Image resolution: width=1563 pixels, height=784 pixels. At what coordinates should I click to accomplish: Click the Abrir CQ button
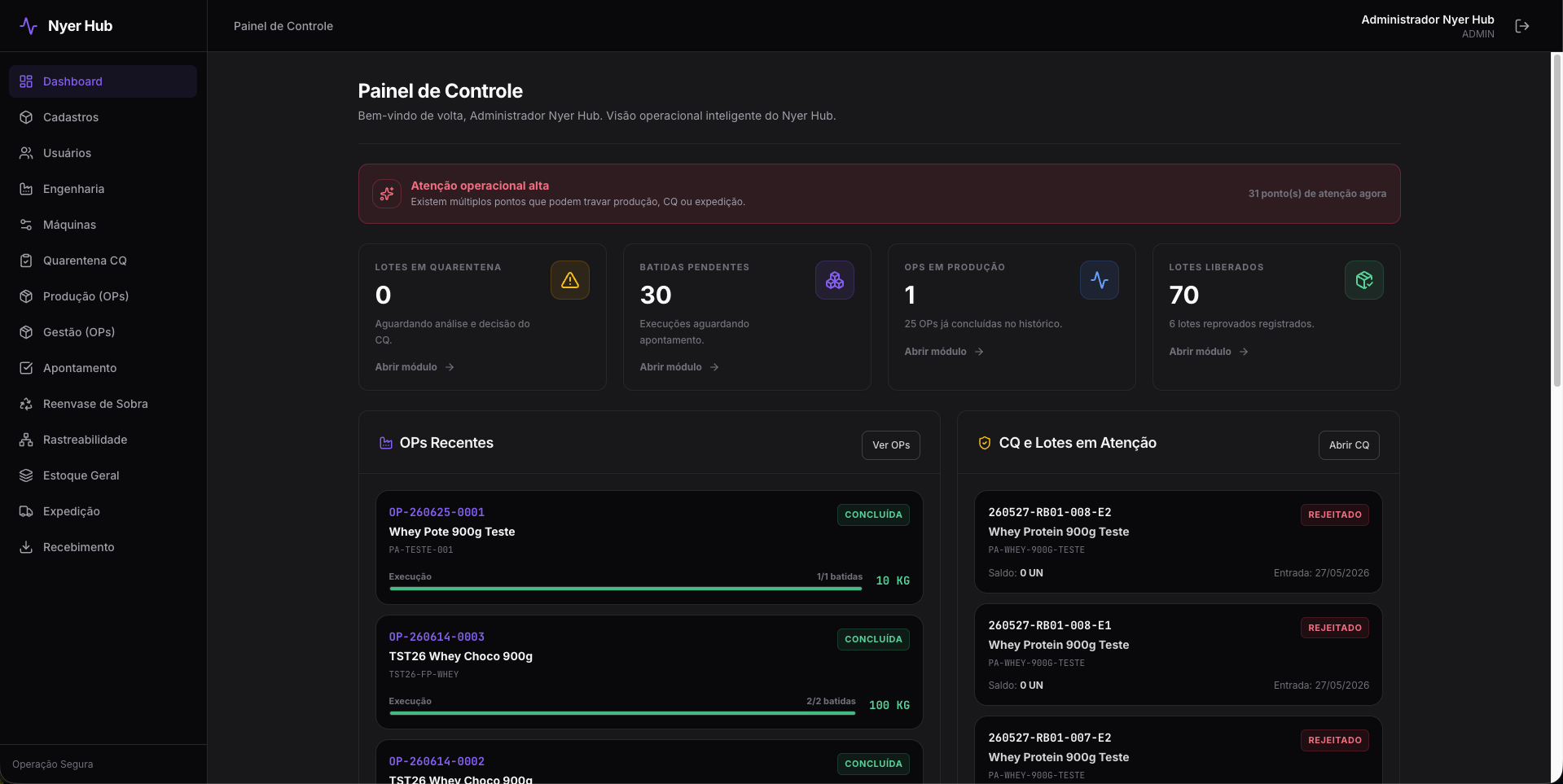coord(1349,445)
